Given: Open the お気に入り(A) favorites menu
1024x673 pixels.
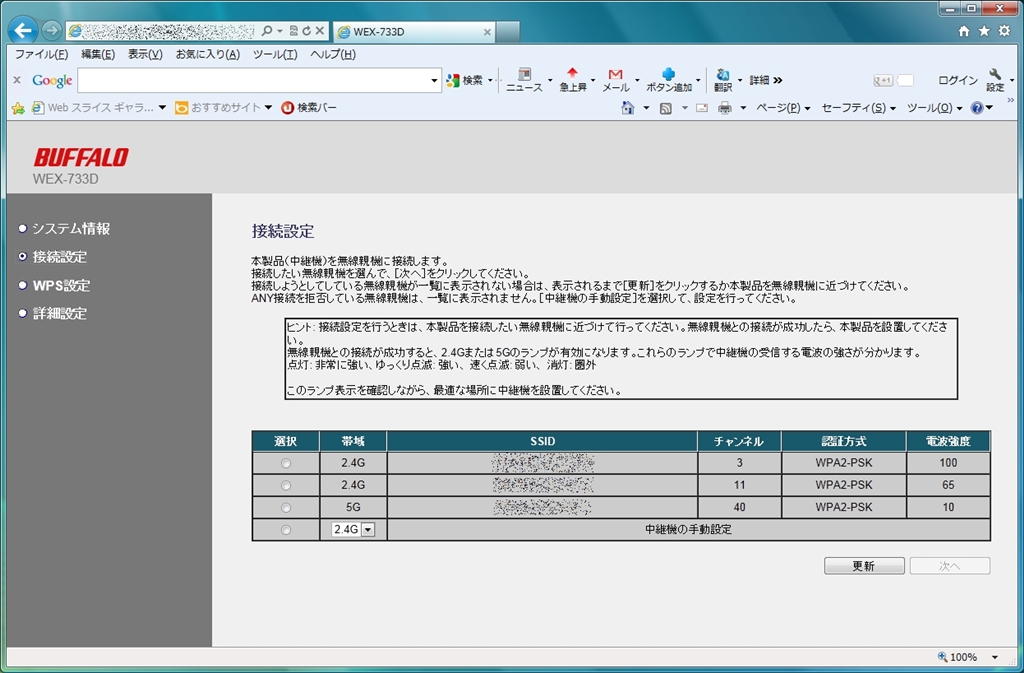Looking at the screenshot, I should point(207,54).
